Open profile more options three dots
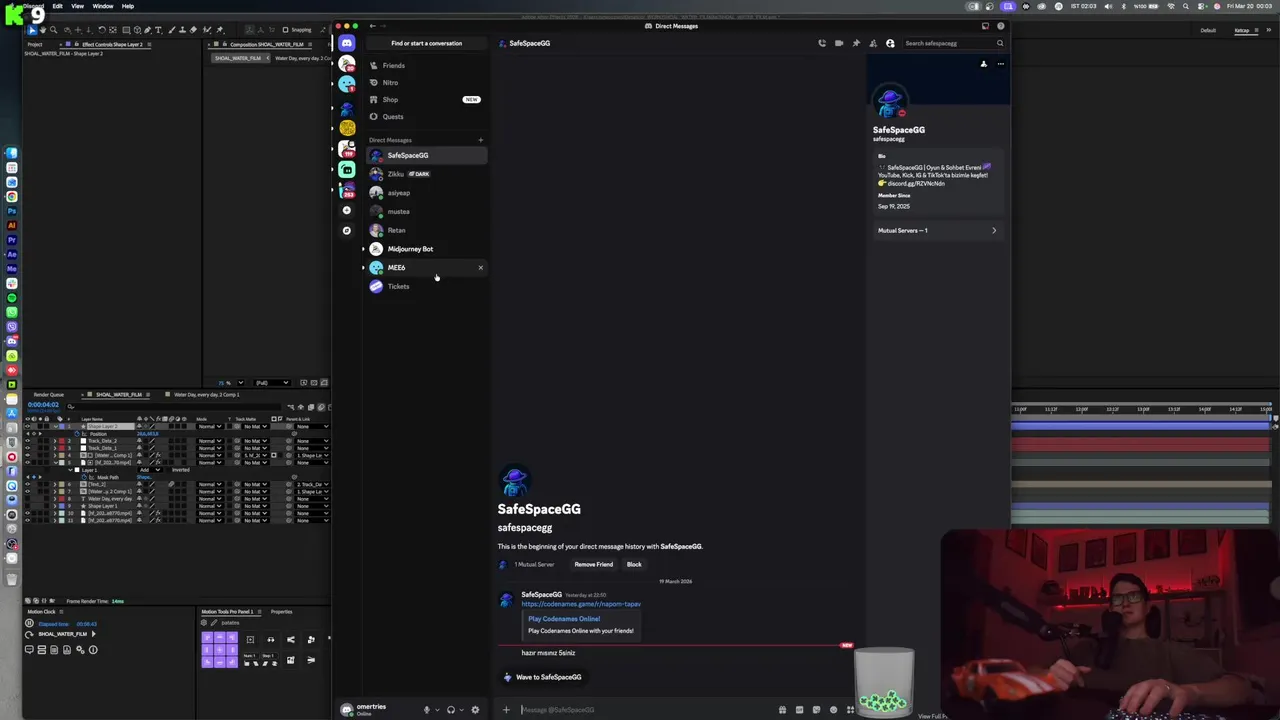1280x720 pixels. click(1000, 64)
